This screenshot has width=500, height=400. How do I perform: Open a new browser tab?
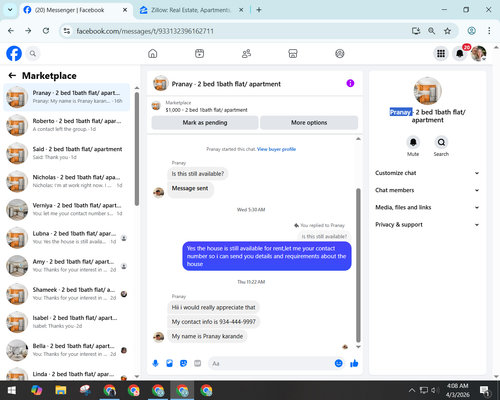pyautogui.click(x=259, y=10)
